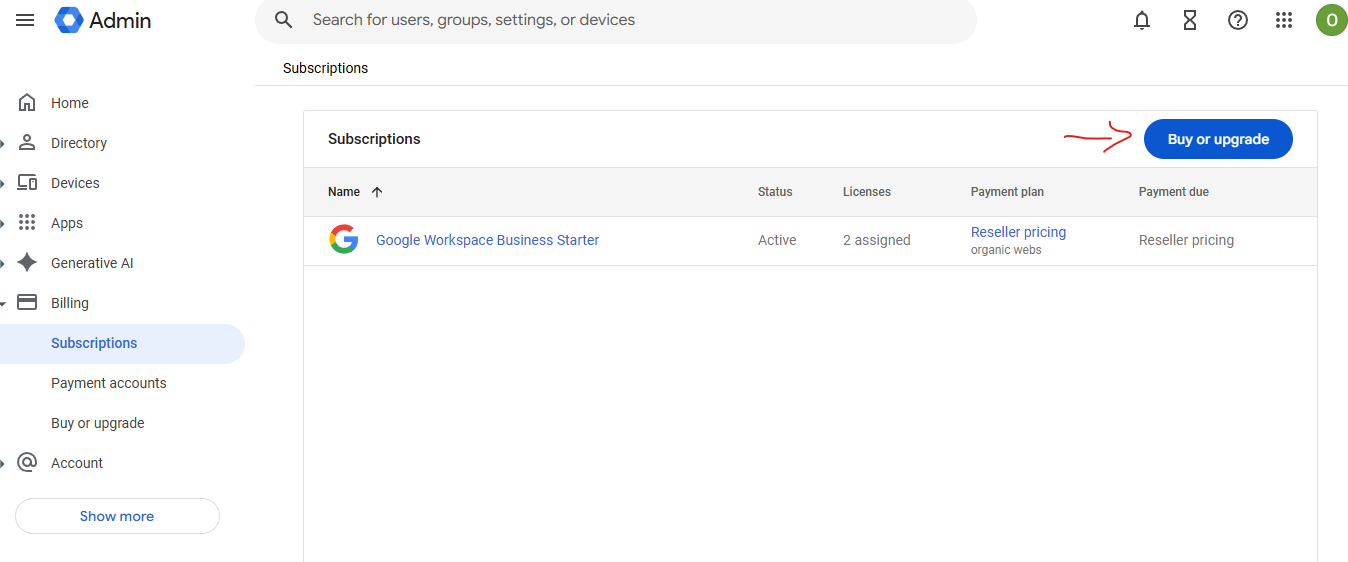This screenshot has height=562, width=1348.
Task: Go to Home in sidebar
Action: [x=69, y=103]
